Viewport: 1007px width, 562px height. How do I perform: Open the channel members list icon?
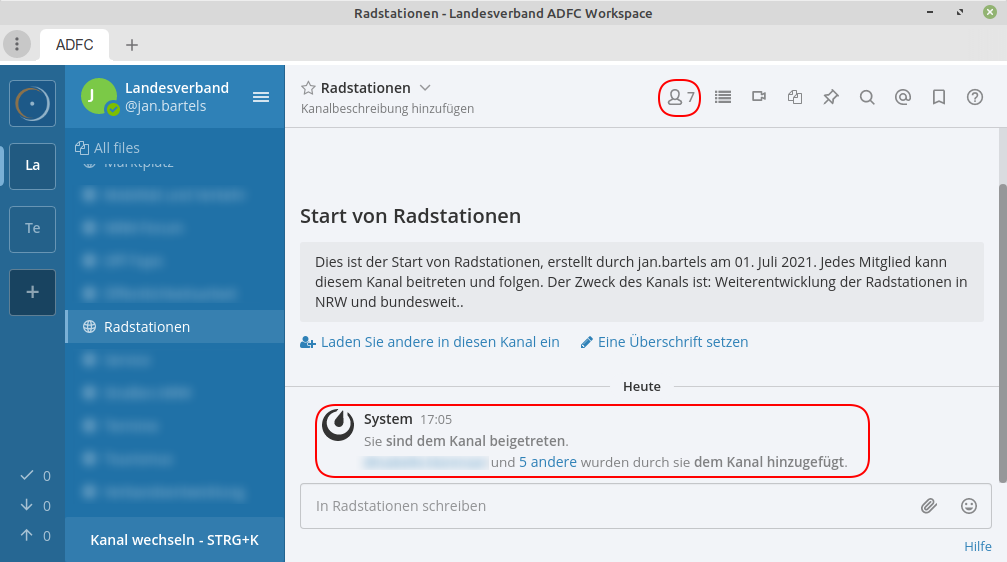tap(680, 97)
